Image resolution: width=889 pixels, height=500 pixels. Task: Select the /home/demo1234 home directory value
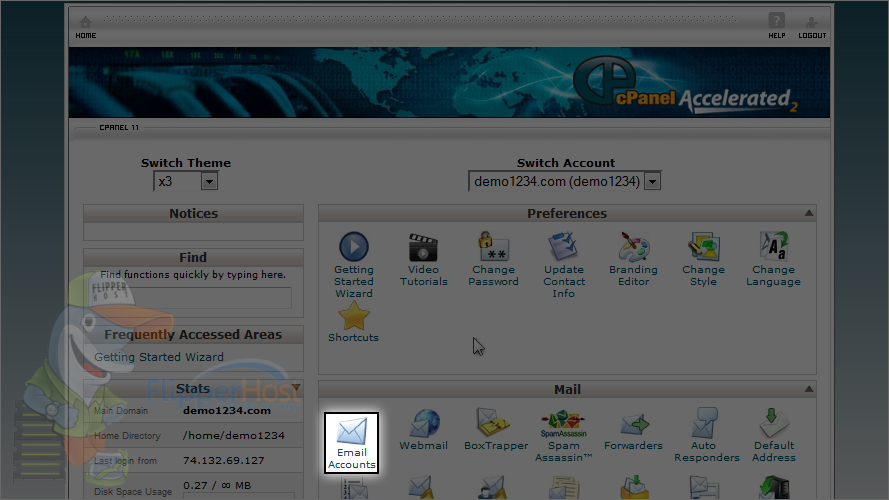[234, 435]
